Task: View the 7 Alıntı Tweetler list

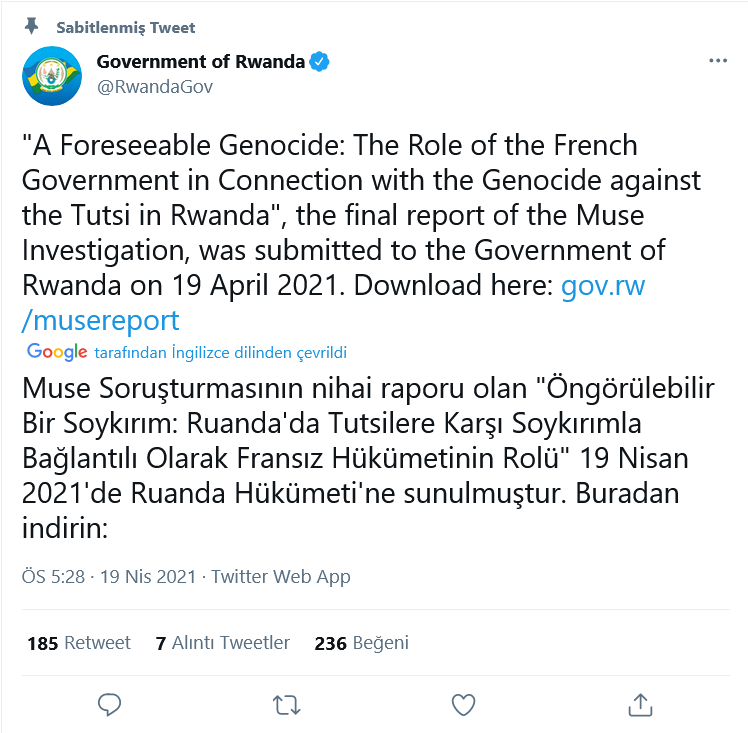Action: (x=222, y=643)
